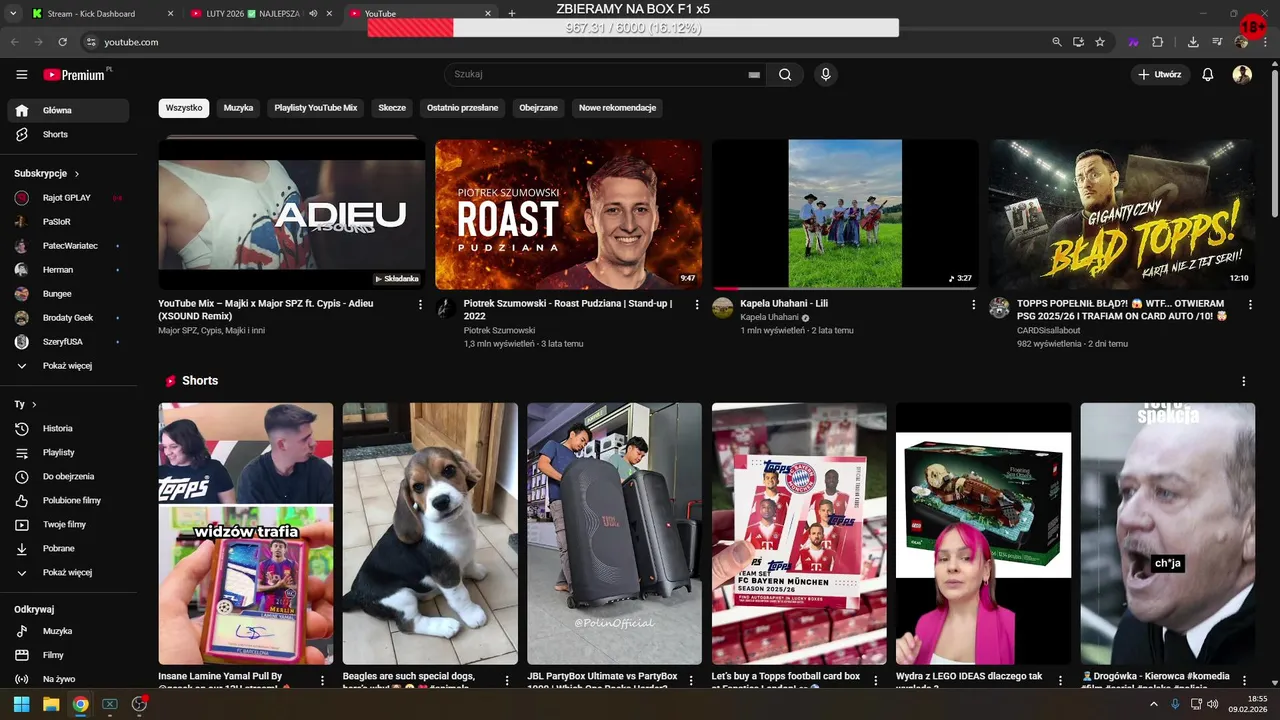Open the Shorts shelf options menu
The image size is (1280, 720).
pyautogui.click(x=1244, y=381)
